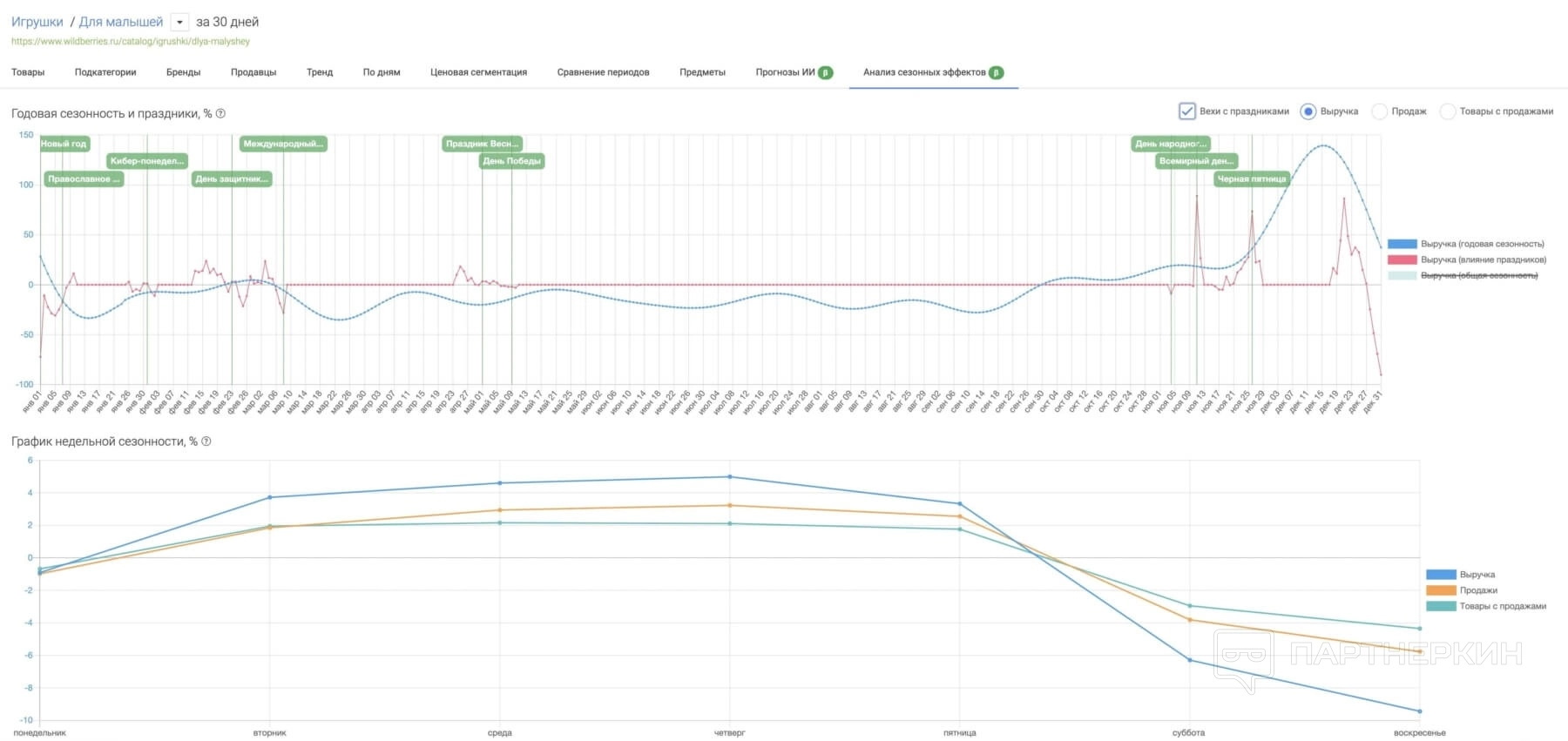1568x741 pixels.
Task: Click the Черная пятница holiday marker
Action: 1252,179
